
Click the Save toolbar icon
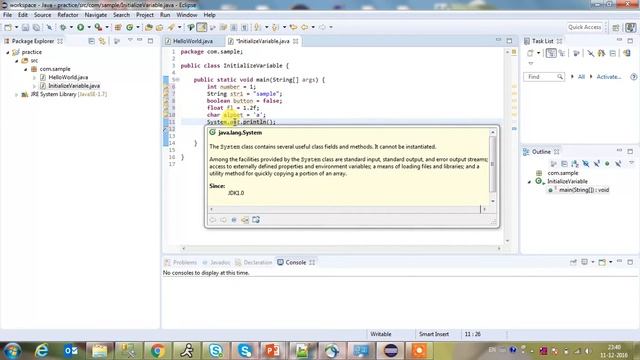tap(25, 27)
